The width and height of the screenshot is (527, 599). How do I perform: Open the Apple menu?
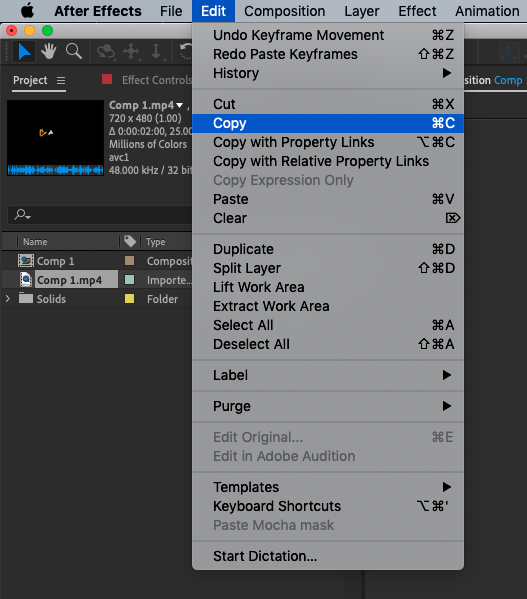[x=27, y=11]
